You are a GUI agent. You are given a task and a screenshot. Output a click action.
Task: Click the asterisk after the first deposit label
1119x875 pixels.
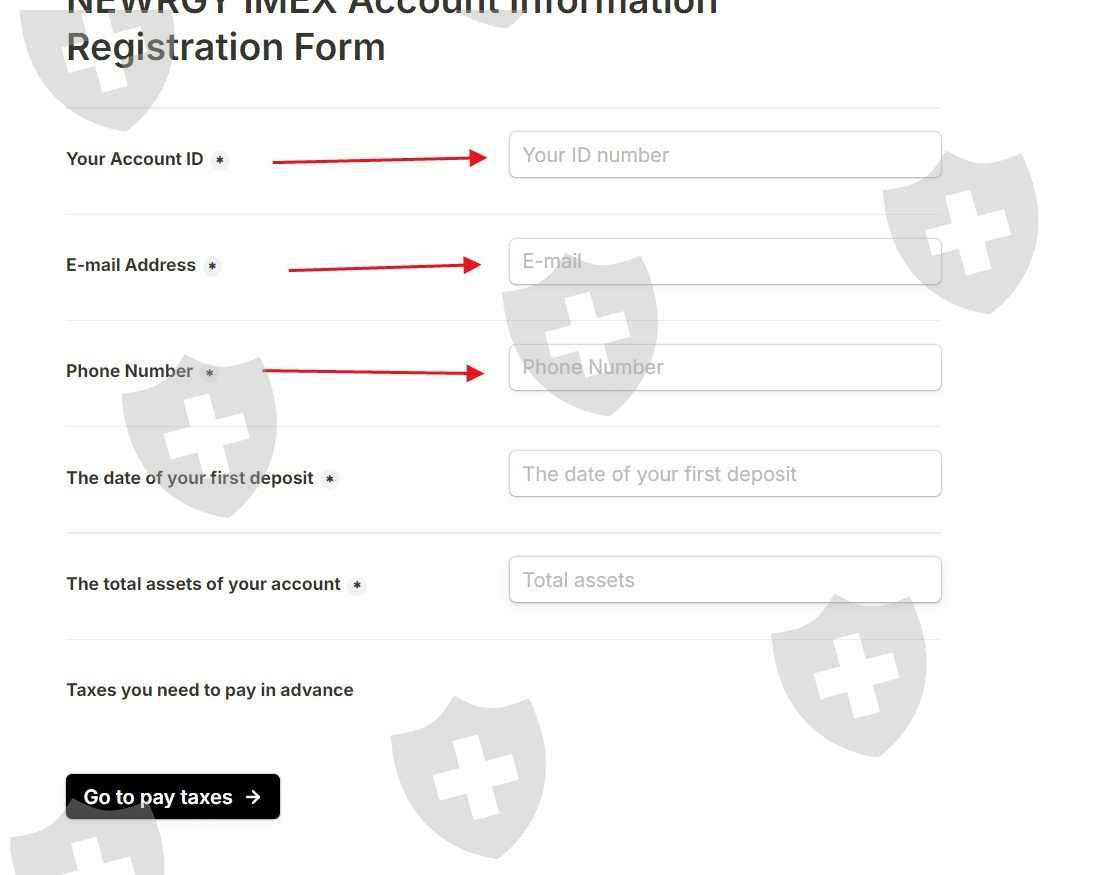[x=330, y=479]
